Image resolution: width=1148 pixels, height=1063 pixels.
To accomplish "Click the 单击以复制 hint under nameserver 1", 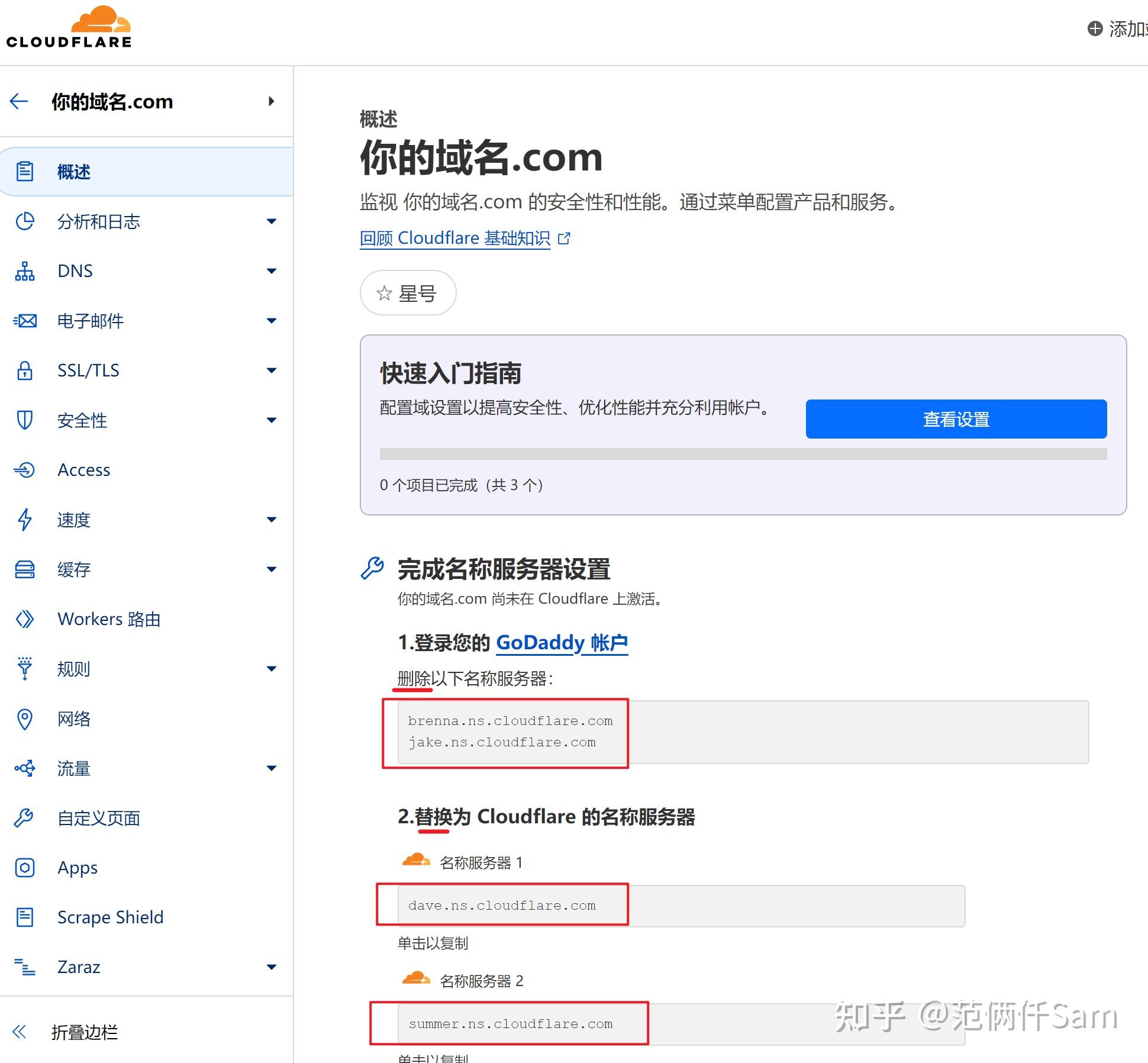I will tap(433, 943).
